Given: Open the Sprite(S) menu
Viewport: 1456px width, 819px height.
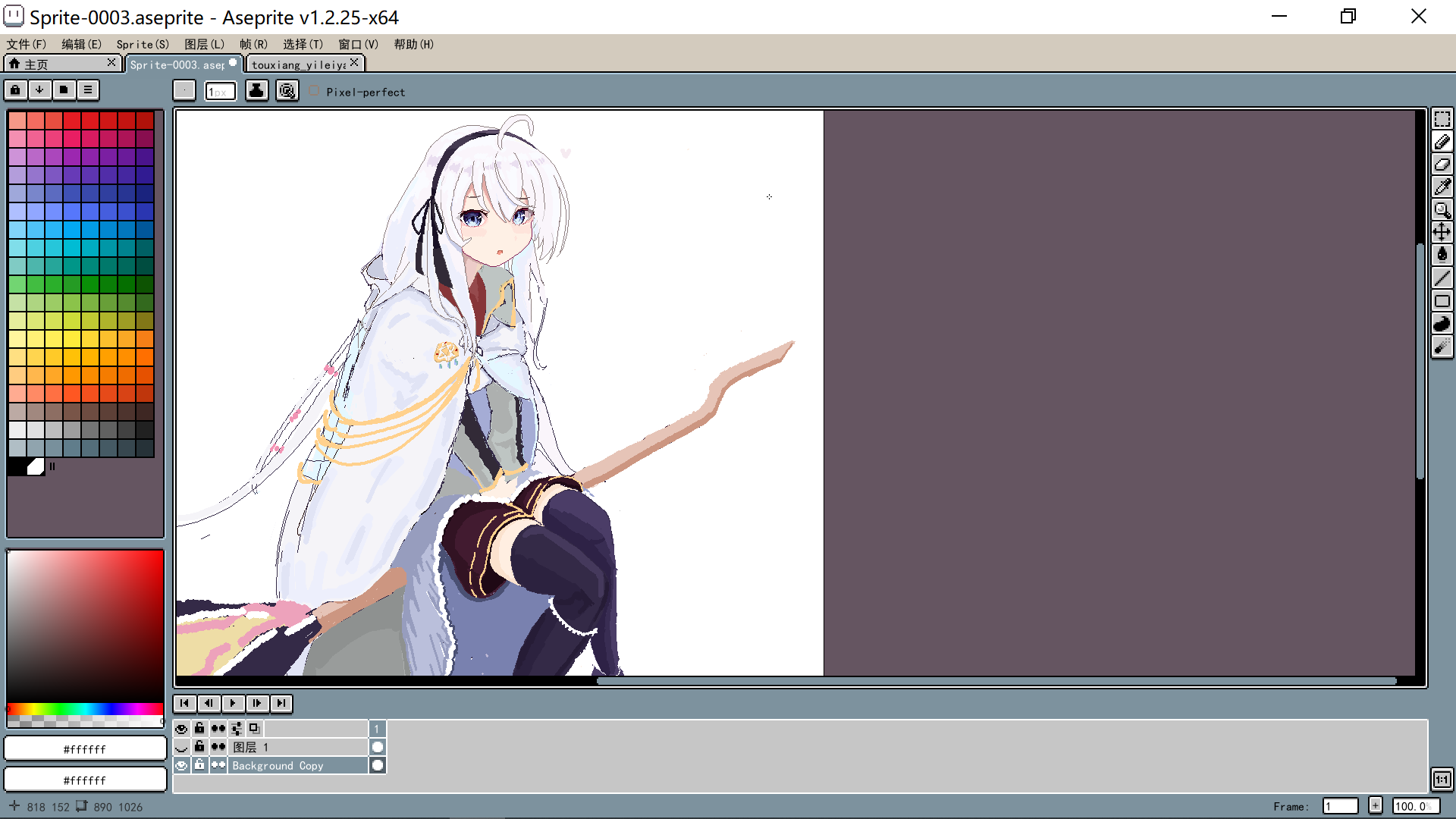Looking at the screenshot, I should point(143,45).
